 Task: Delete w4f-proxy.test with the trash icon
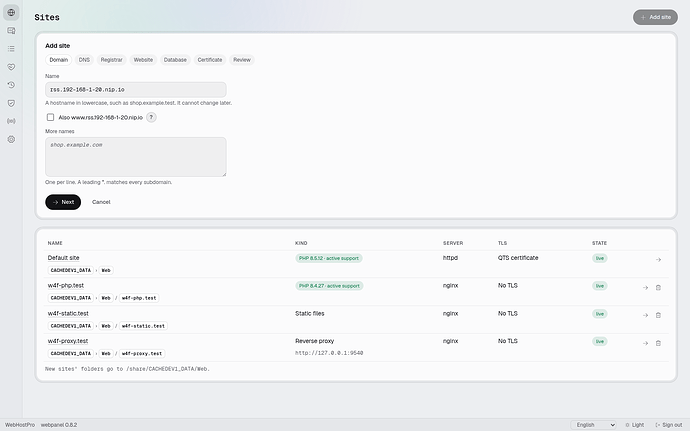(658, 343)
